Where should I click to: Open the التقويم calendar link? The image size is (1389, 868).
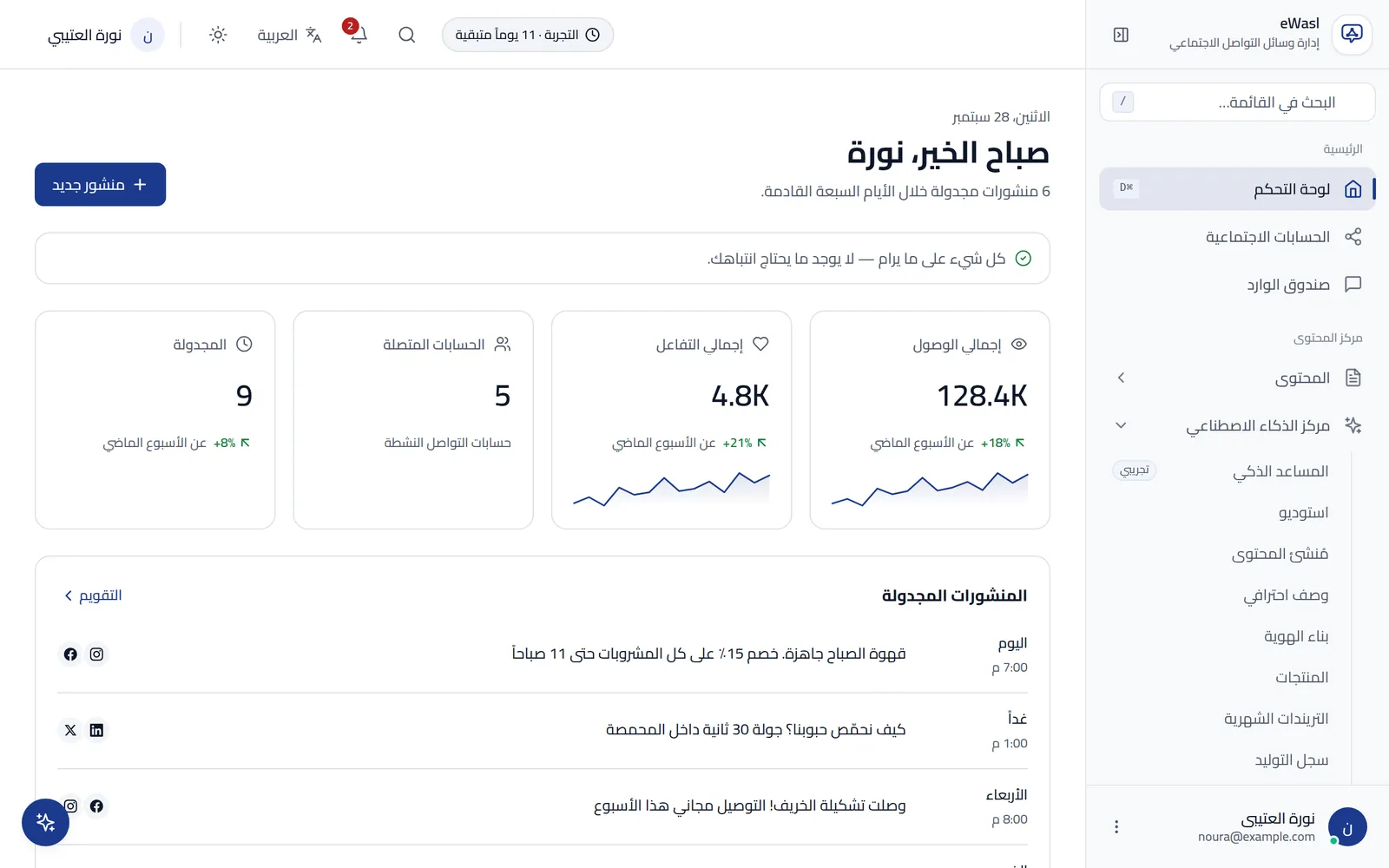pyautogui.click(x=93, y=595)
